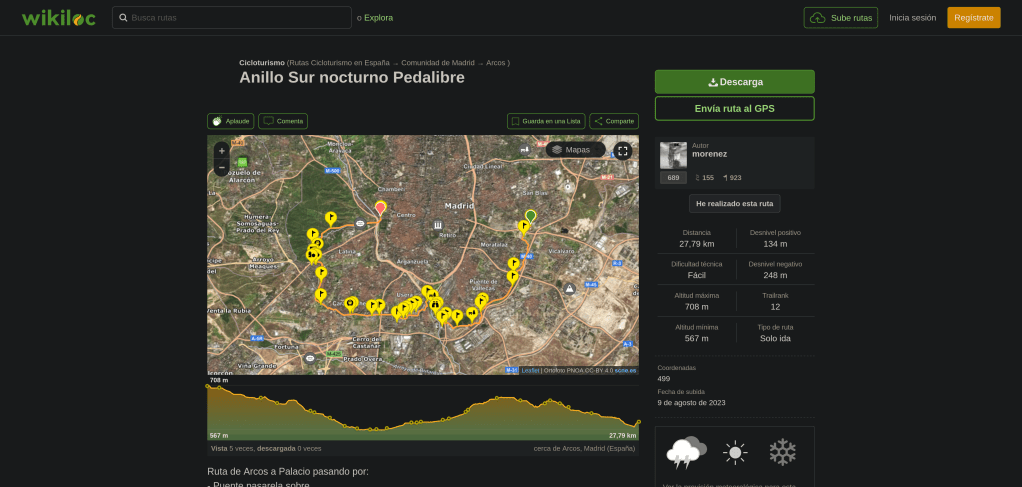This screenshot has width=1022, height=487.
Task: Click the 'Sube rutas' upload button
Action: click(840, 18)
